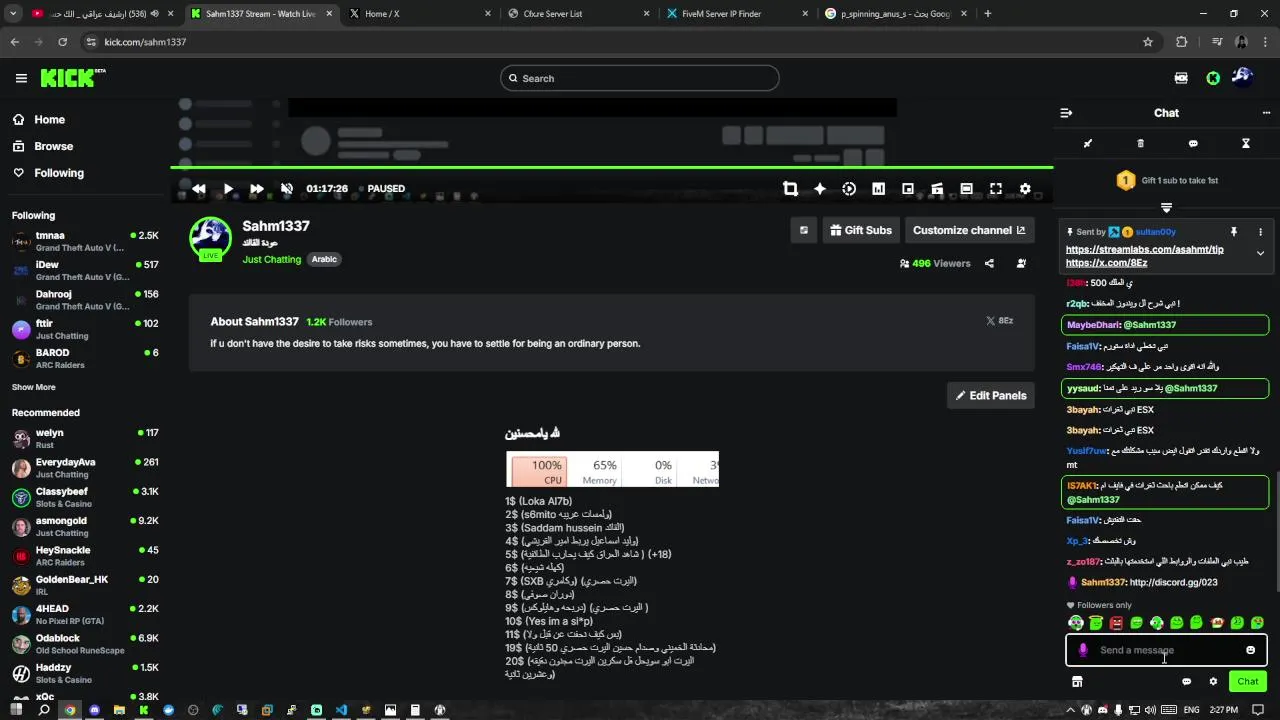Image resolution: width=1280 pixels, height=720 pixels.
Task: Open the clip crop tool in player
Action: tap(790, 188)
